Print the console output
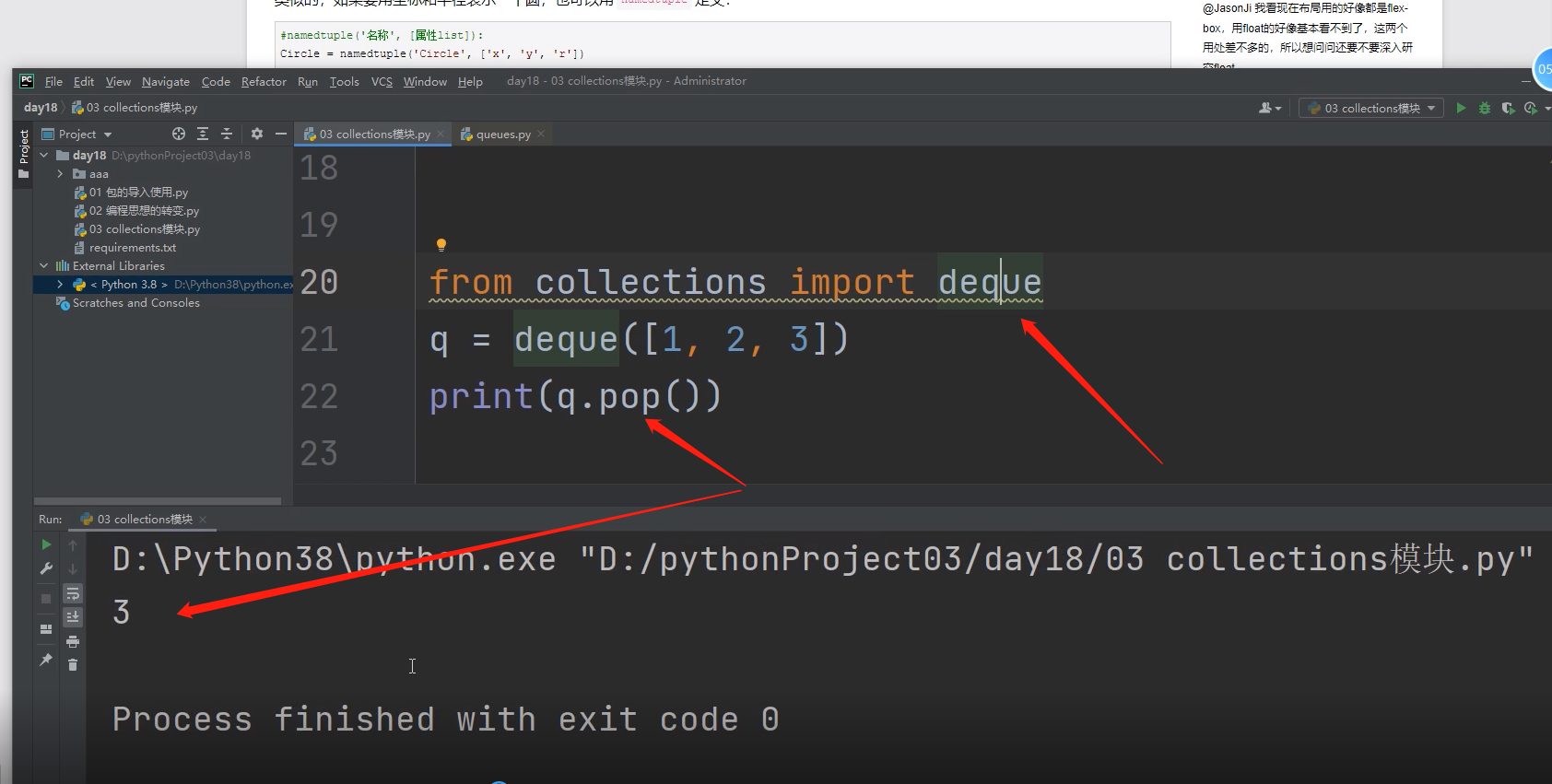Screen dimensions: 1552x784 tap(73, 641)
